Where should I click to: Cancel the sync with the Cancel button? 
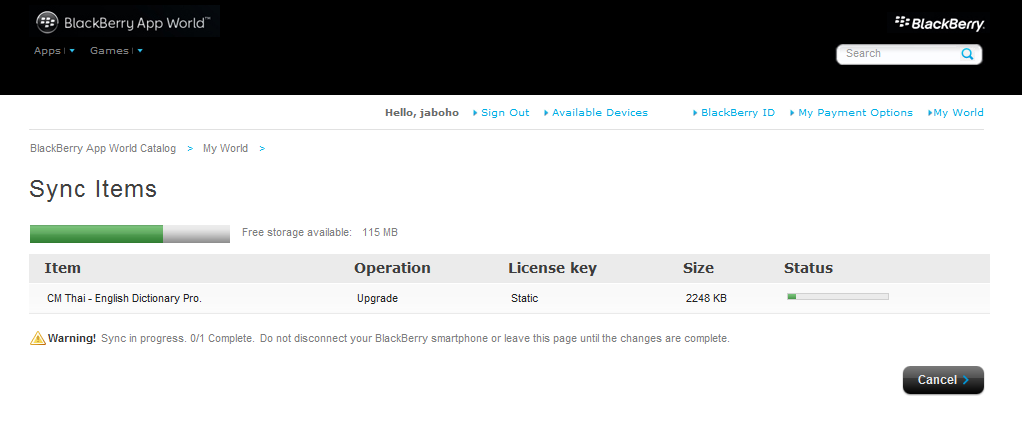click(x=943, y=380)
